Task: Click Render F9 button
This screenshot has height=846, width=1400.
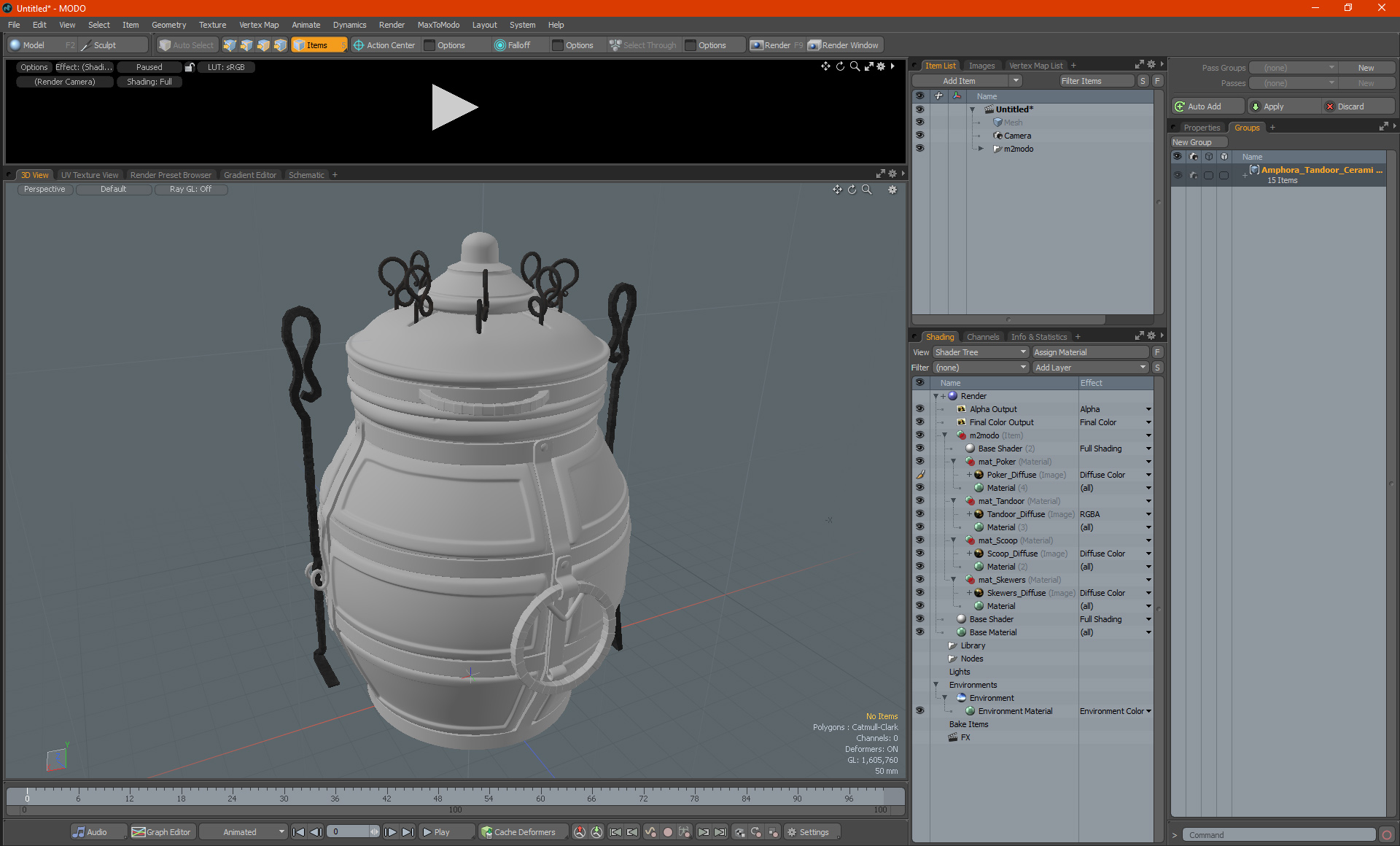Action: point(777,45)
